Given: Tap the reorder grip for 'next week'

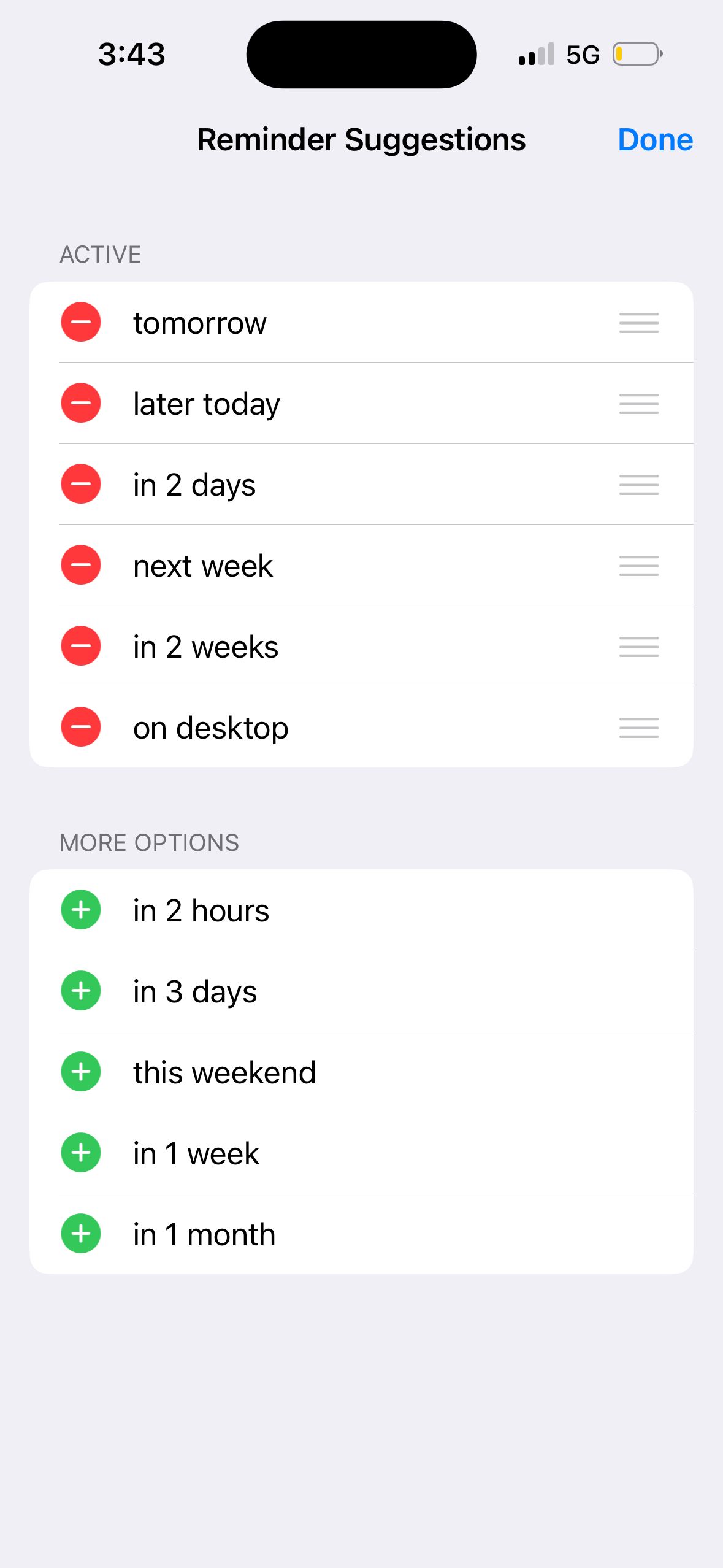Looking at the screenshot, I should point(639,566).
